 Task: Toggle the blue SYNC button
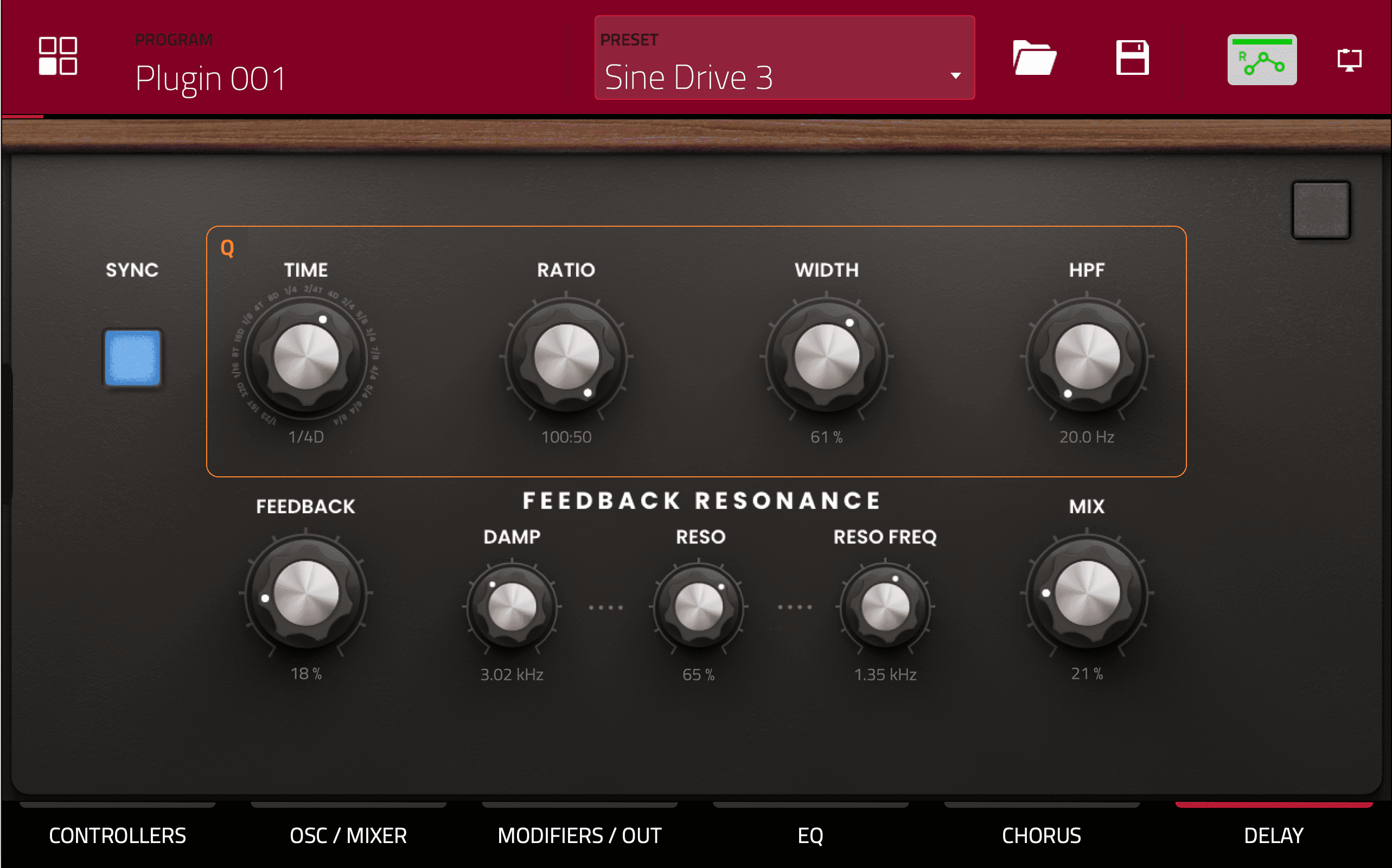132,358
